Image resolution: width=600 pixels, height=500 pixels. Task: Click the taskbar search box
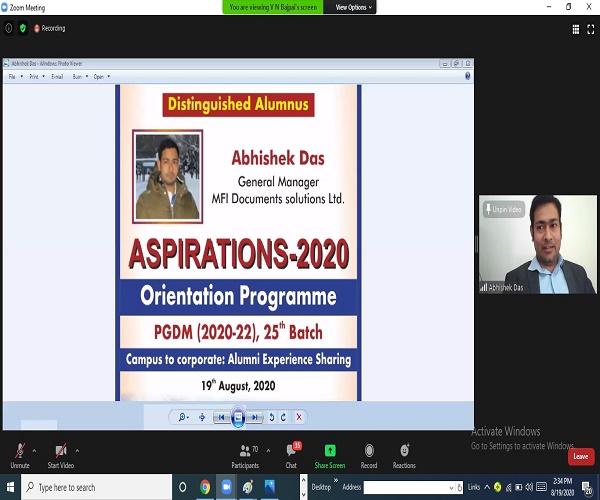click(x=96, y=487)
